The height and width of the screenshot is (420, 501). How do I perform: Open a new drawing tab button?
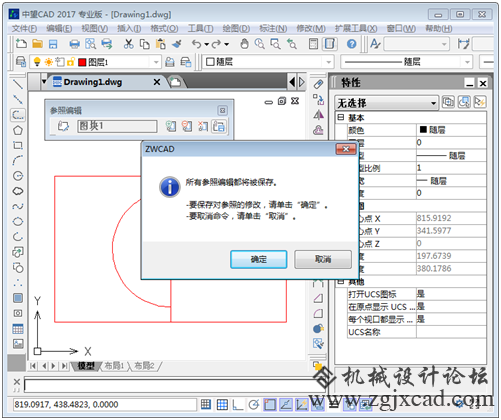coord(175,82)
